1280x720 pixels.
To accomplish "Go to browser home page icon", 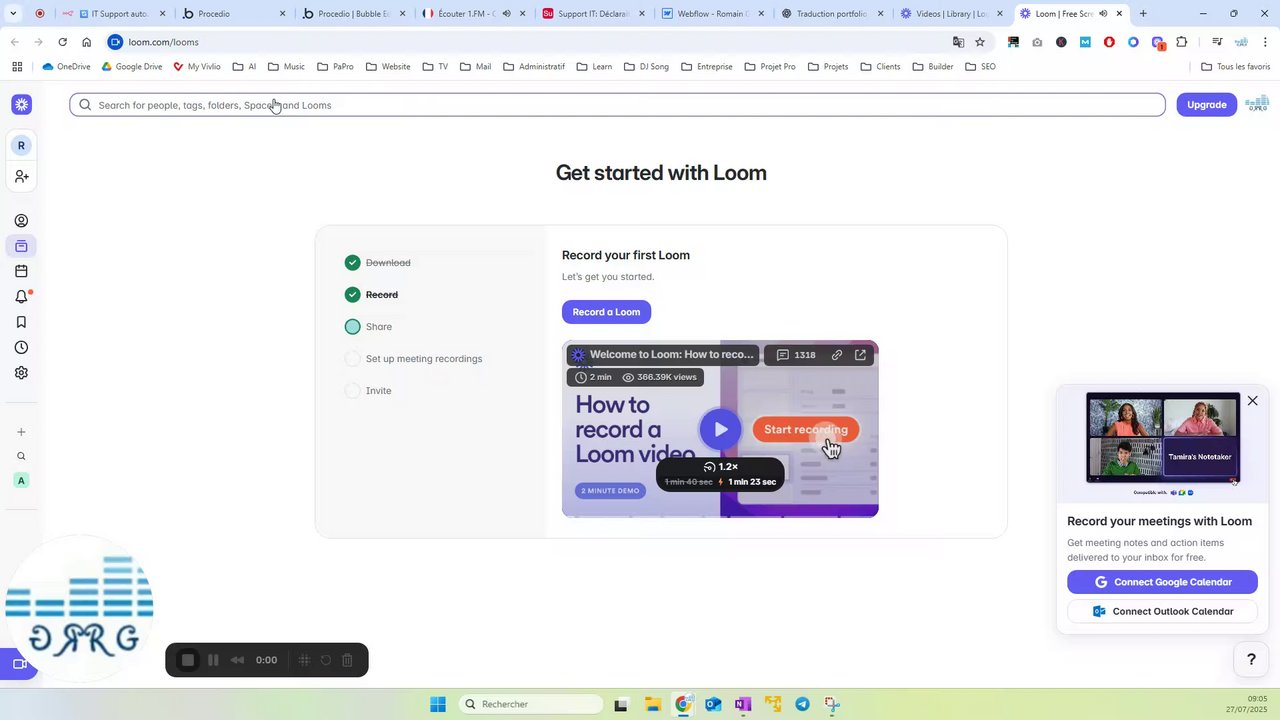I will pos(87,42).
